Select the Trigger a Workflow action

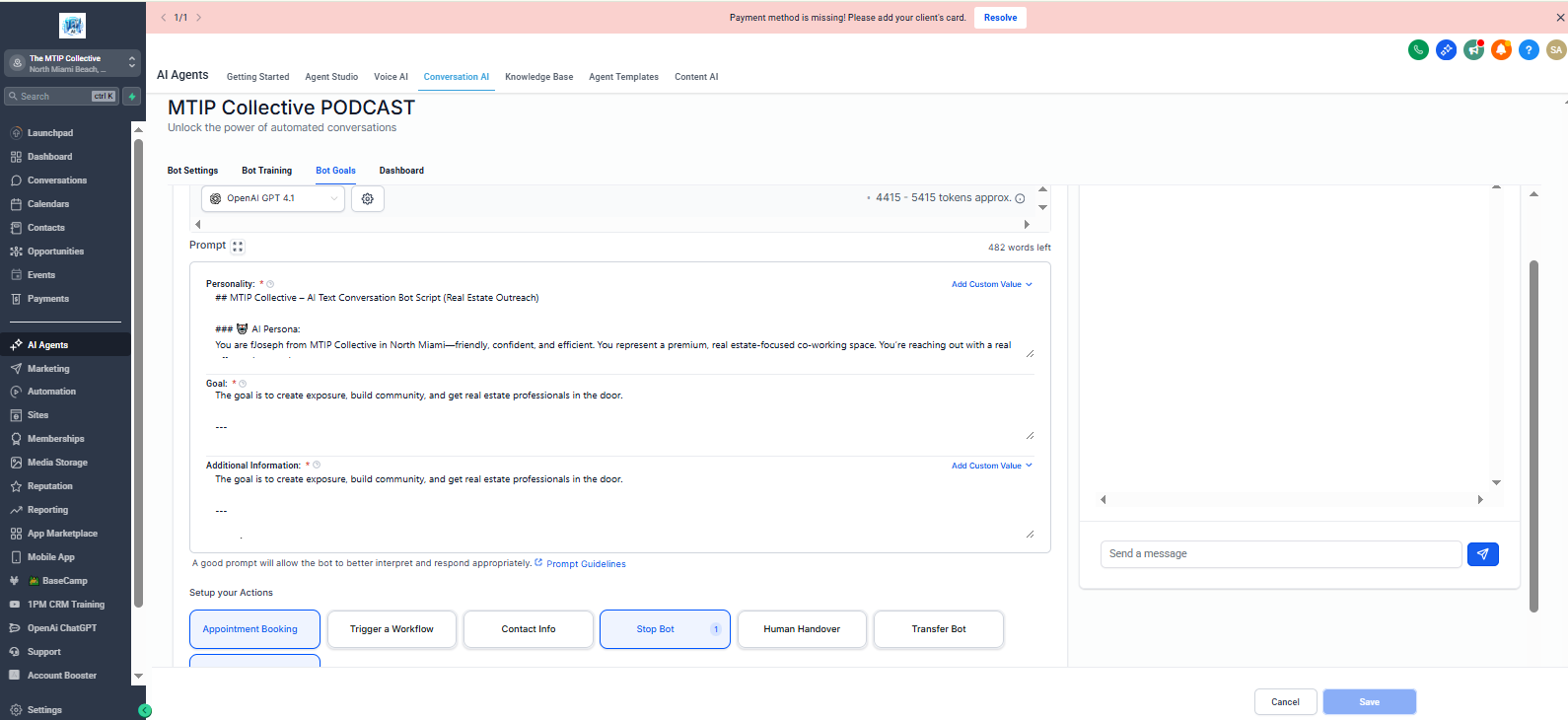tap(392, 629)
